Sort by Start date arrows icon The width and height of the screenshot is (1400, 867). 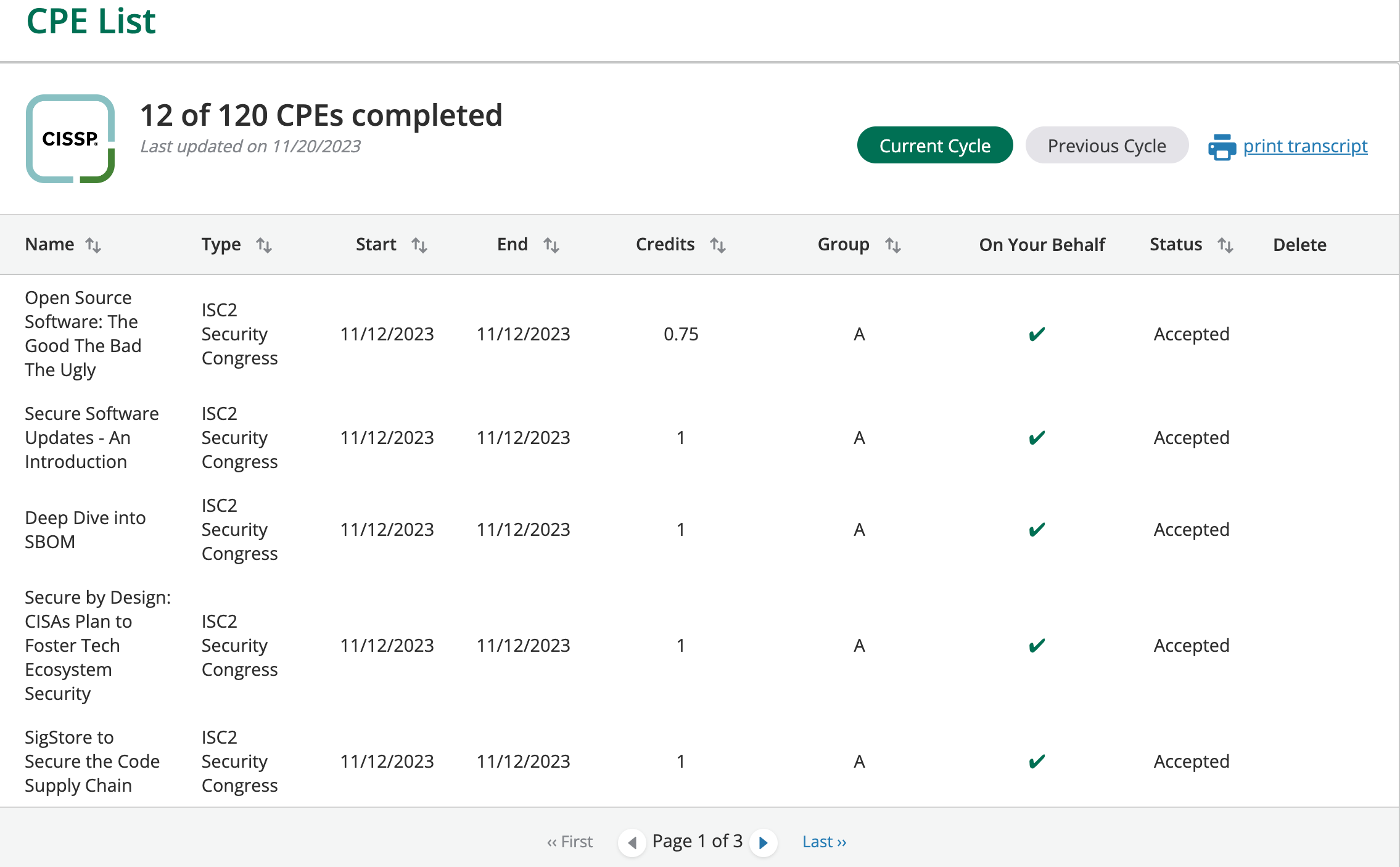(x=419, y=245)
